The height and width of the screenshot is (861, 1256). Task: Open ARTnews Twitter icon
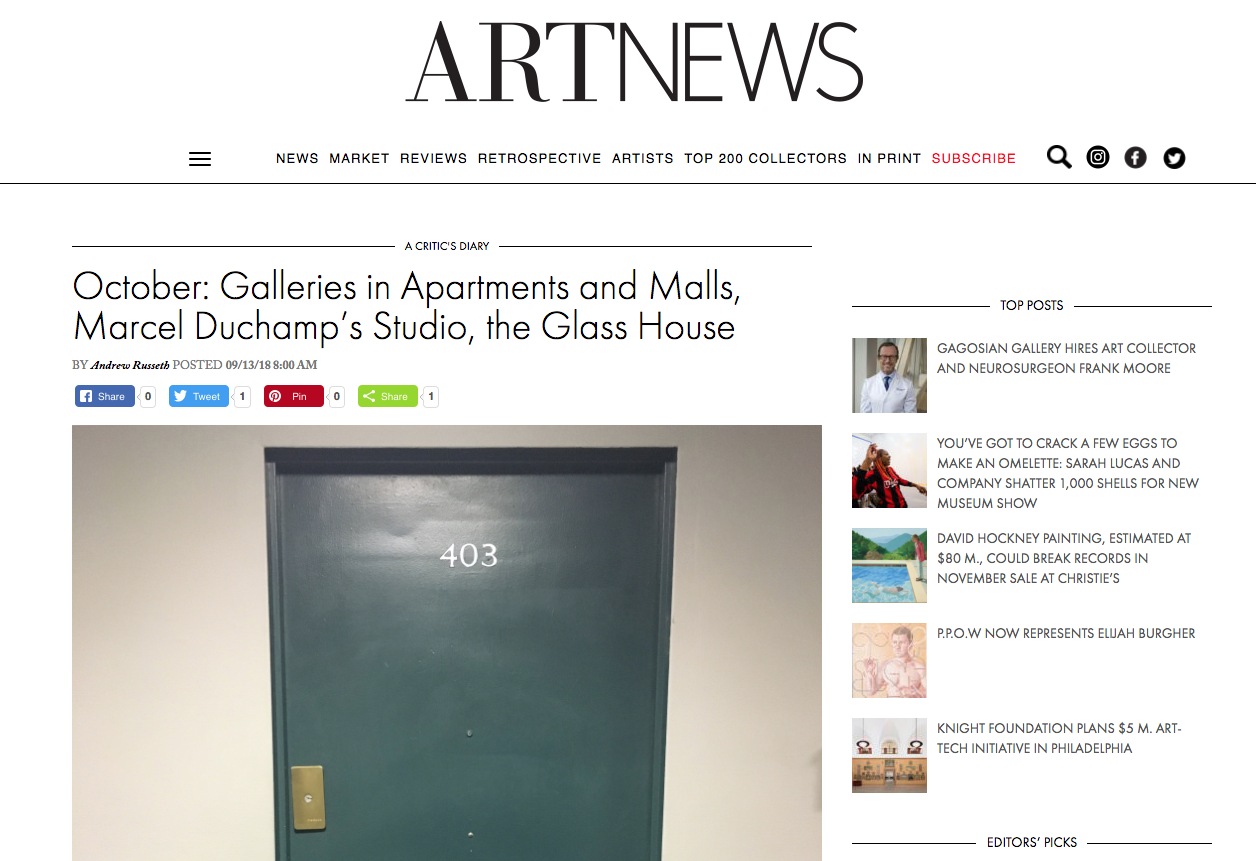tap(1174, 157)
